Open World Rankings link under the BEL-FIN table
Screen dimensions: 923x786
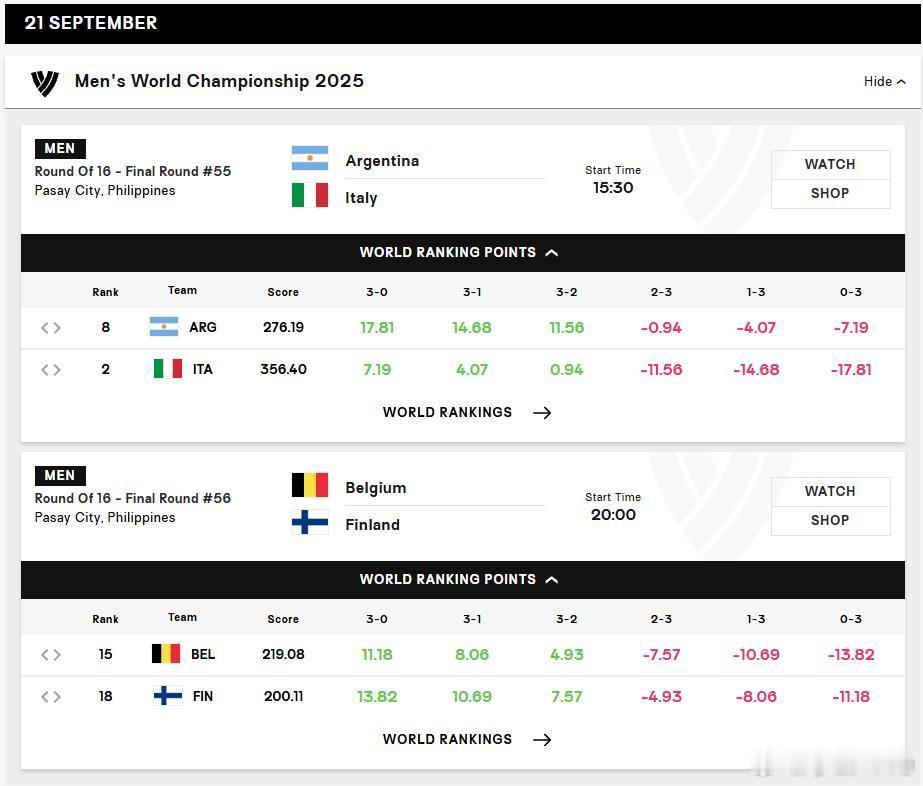[x=467, y=739]
